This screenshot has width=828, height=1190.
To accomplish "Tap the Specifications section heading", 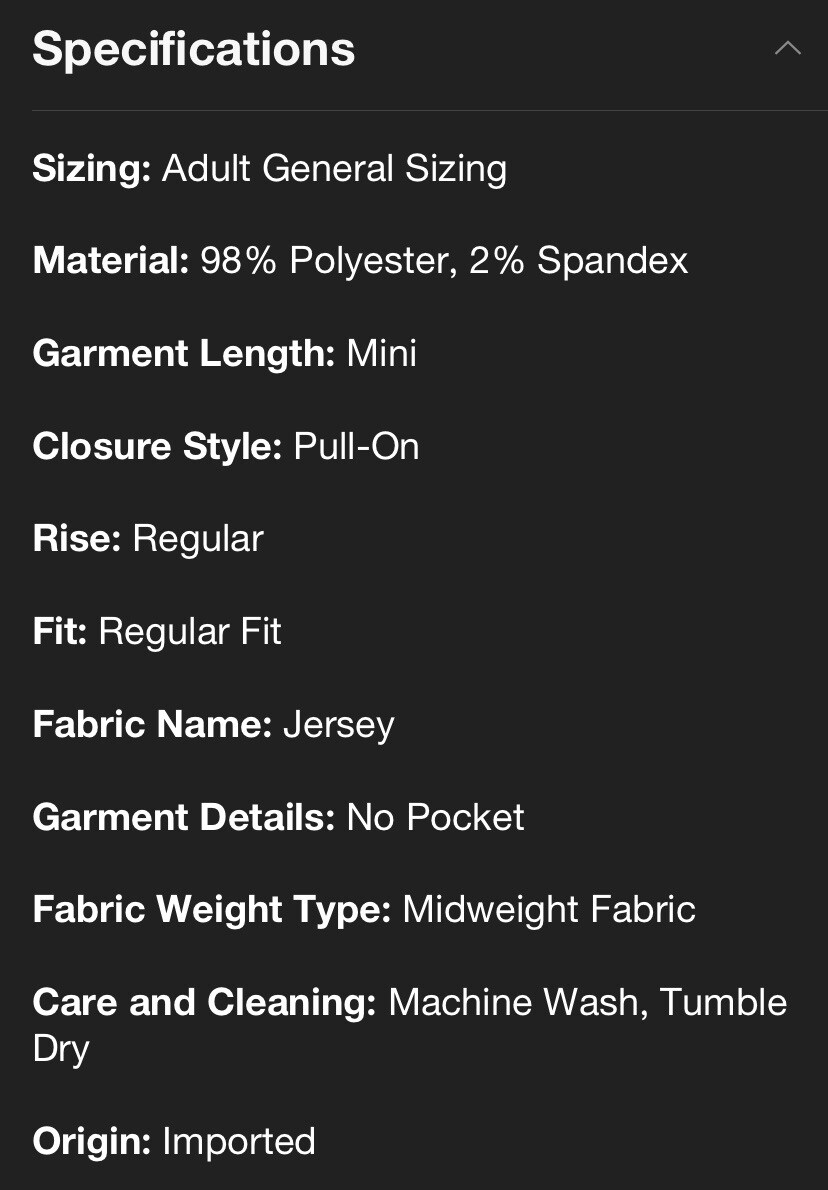I will [194, 50].
